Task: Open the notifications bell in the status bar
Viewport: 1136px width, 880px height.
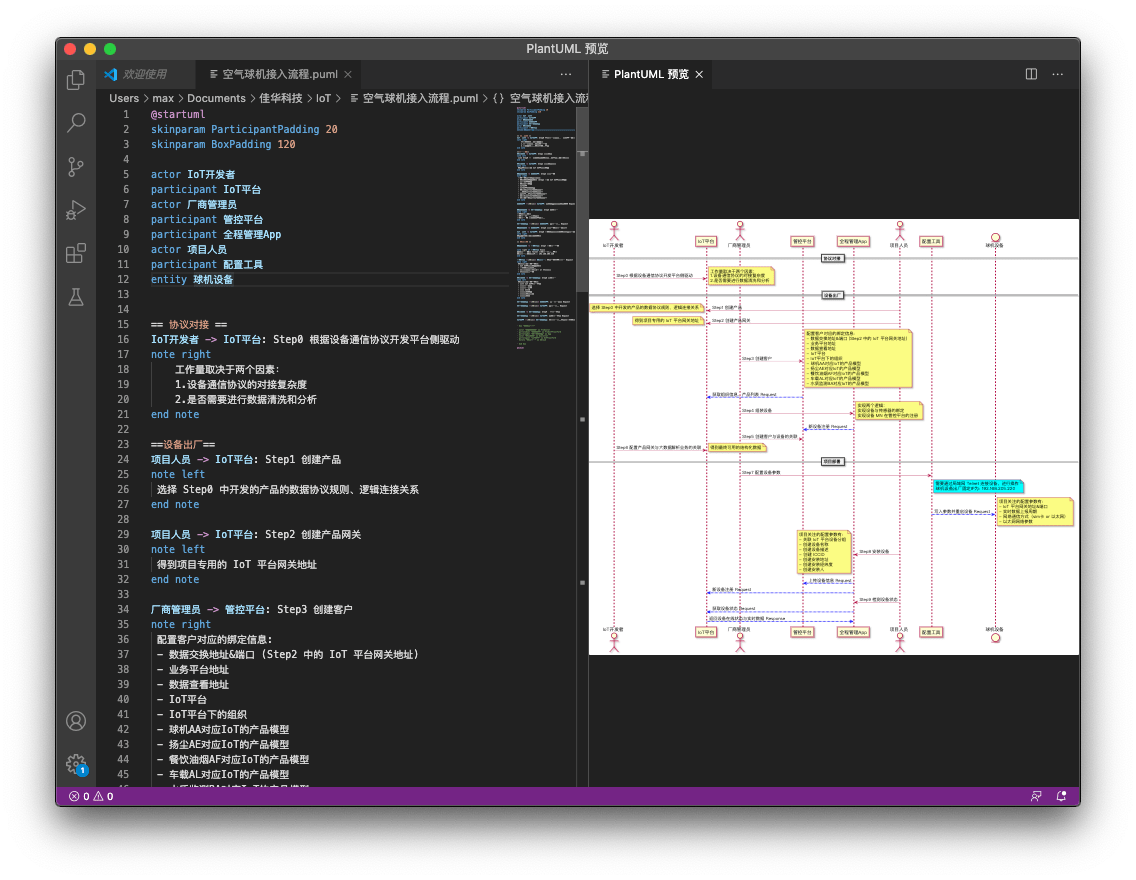Action: pyautogui.click(x=1061, y=795)
